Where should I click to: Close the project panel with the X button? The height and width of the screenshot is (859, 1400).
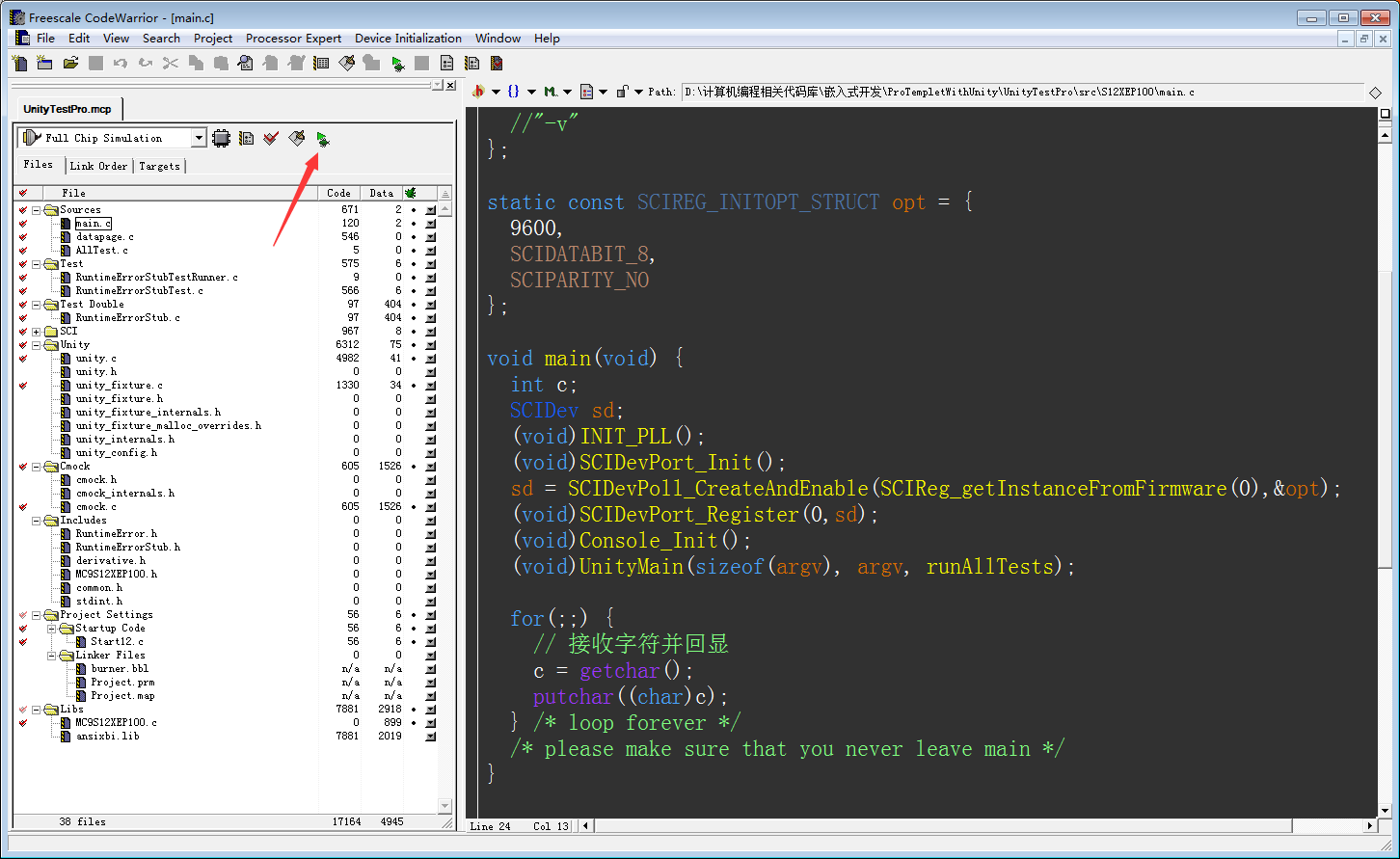click(450, 85)
